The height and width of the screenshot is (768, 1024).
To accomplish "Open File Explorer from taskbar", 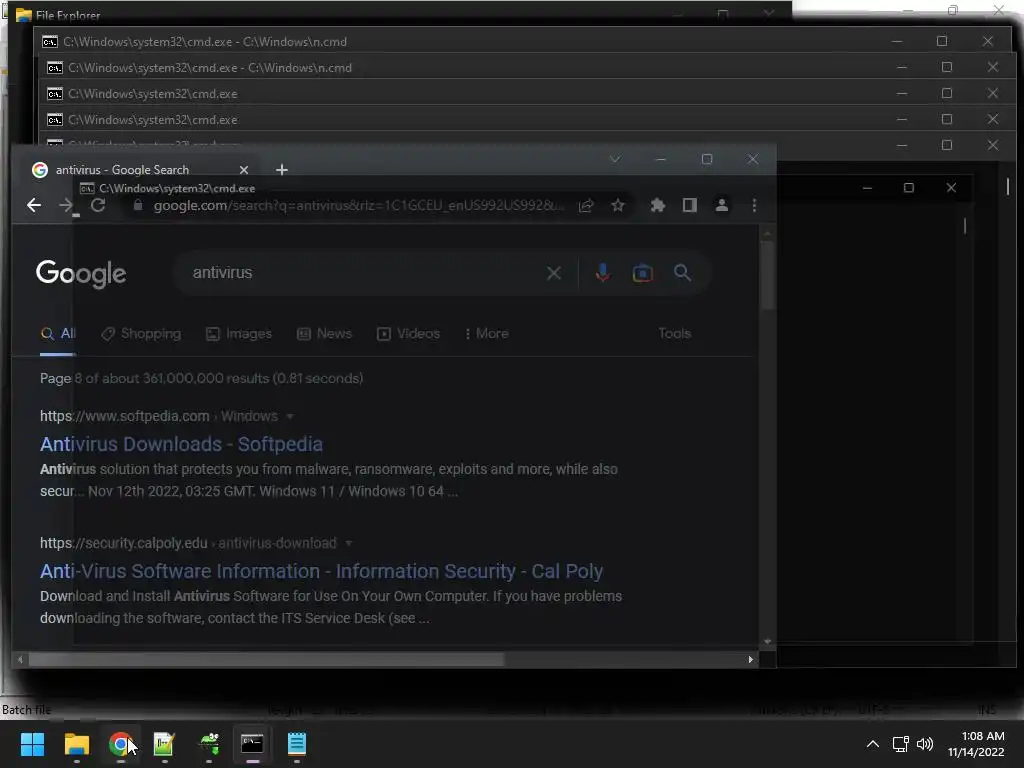I will [x=76, y=744].
